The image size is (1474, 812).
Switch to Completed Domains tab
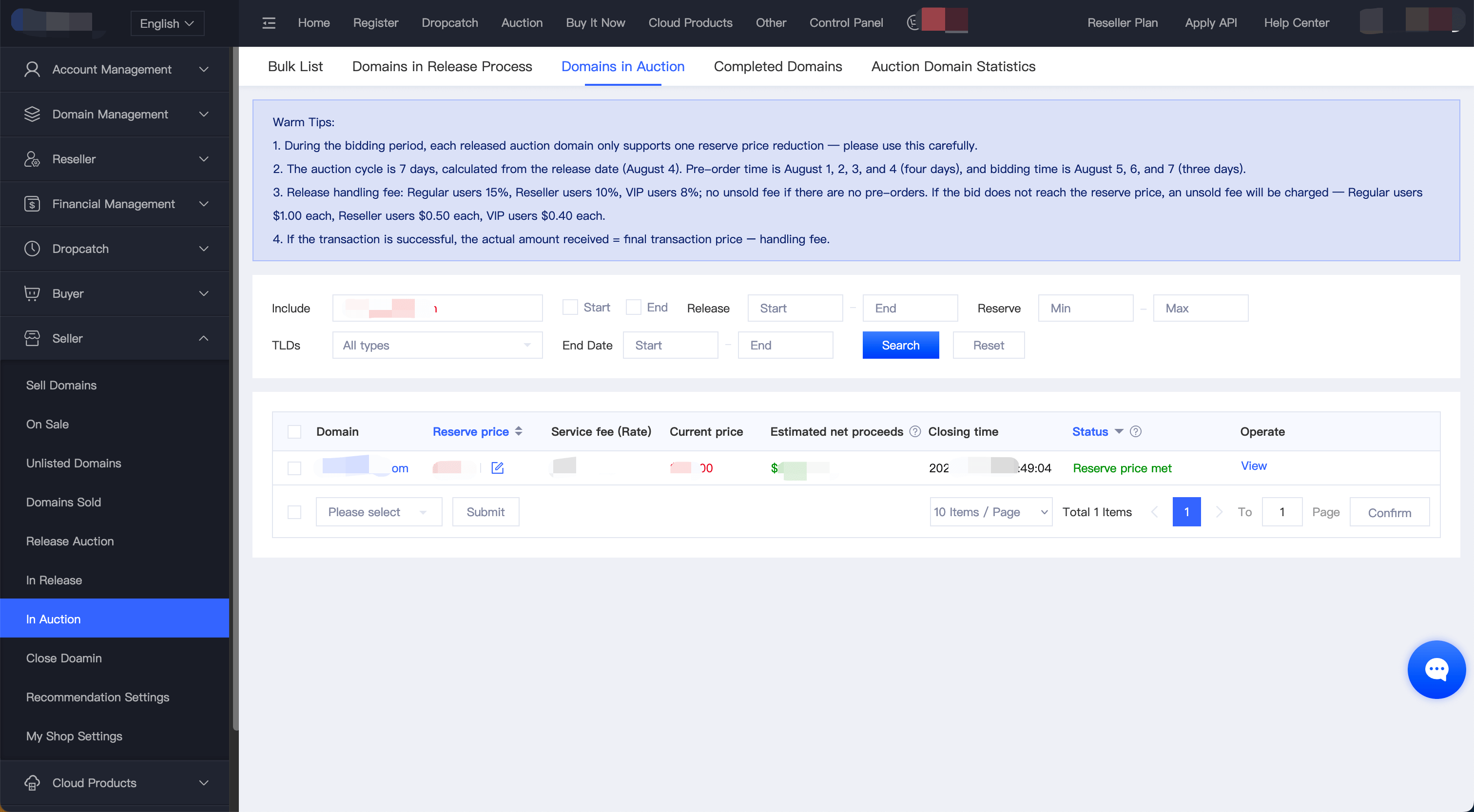pos(777,66)
